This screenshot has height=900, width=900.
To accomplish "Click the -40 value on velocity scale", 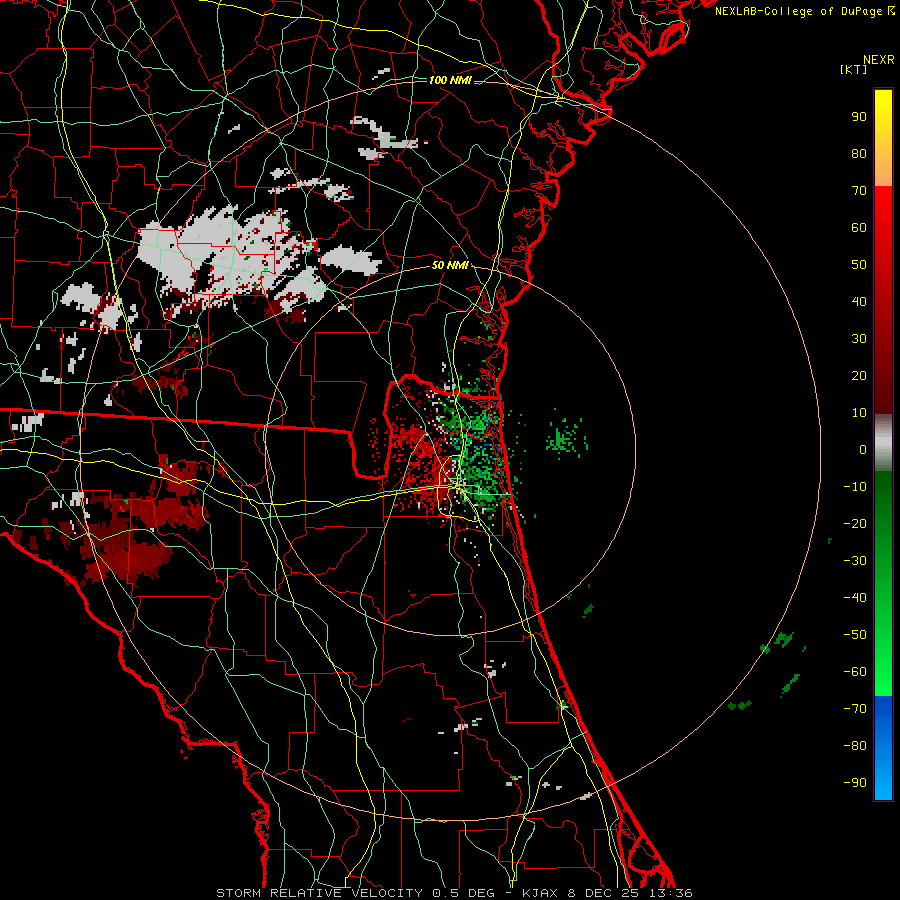I will [855, 598].
